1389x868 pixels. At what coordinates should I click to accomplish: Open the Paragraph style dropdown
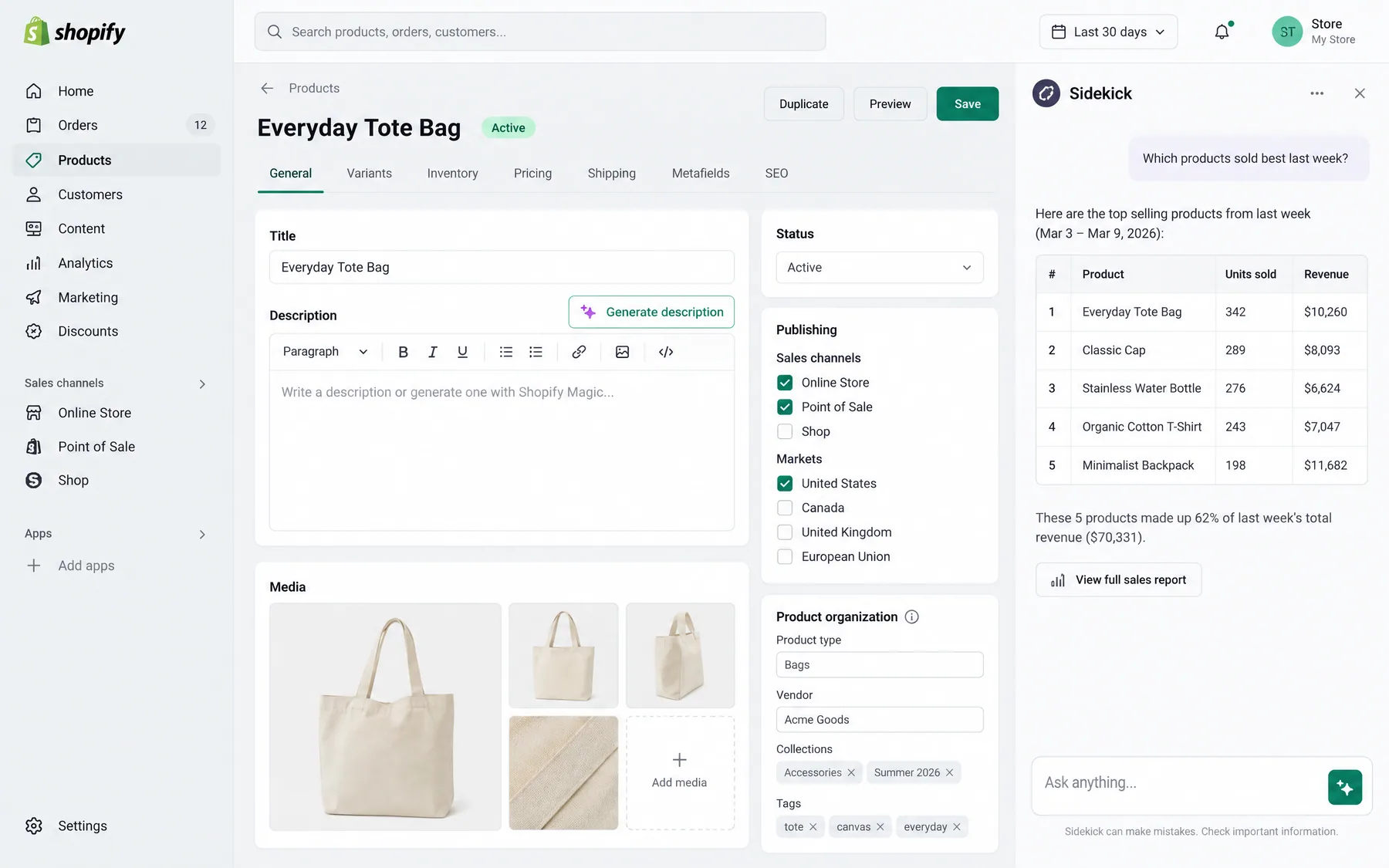(x=325, y=352)
